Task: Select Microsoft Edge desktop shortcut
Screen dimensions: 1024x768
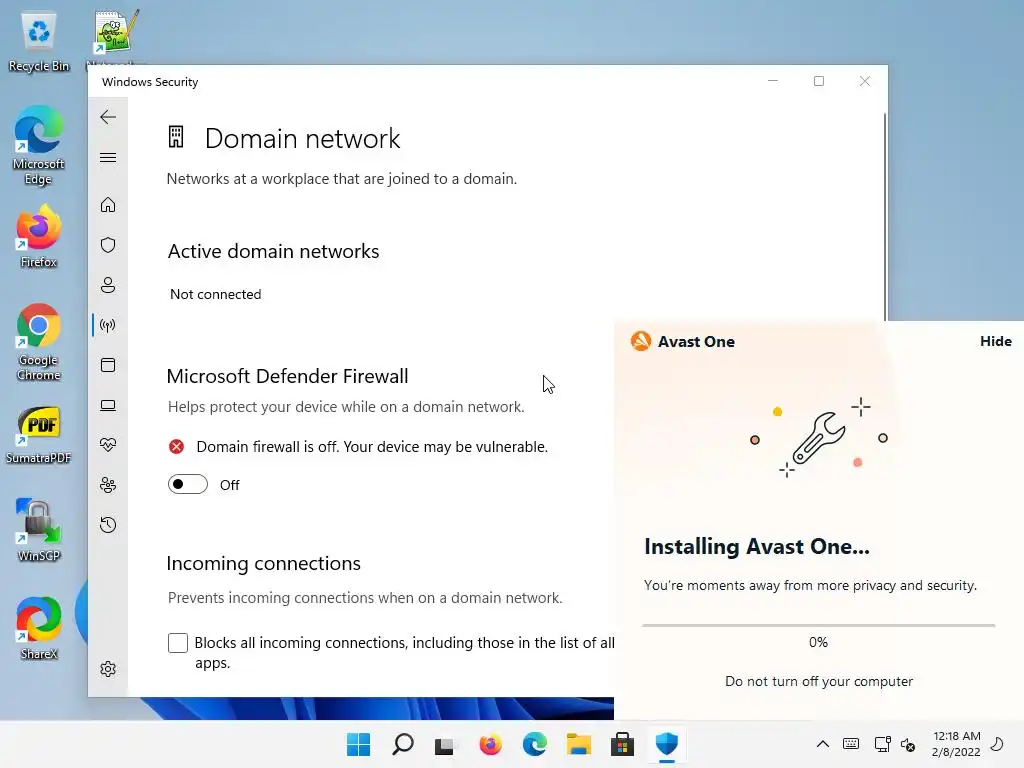Action: (x=38, y=146)
